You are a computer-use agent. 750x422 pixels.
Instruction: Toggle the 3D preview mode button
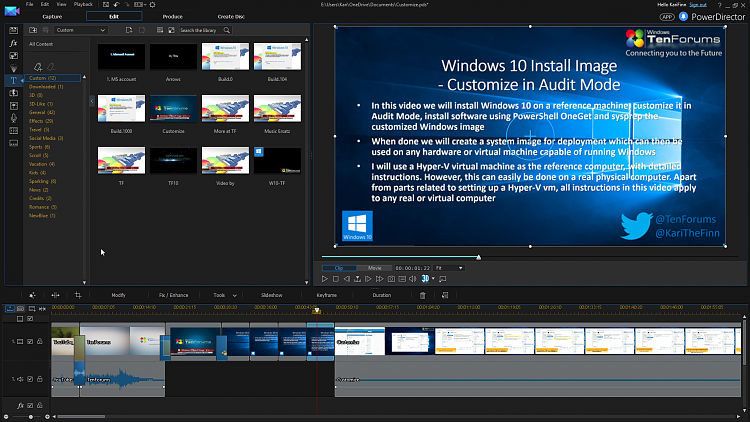click(425, 279)
